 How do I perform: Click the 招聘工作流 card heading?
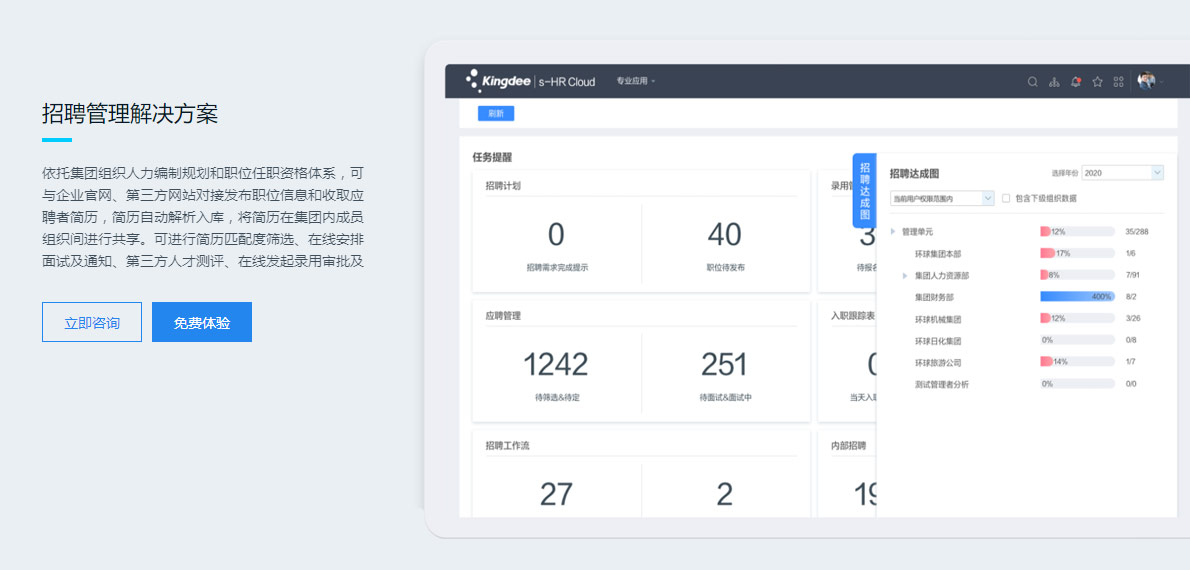click(508, 446)
